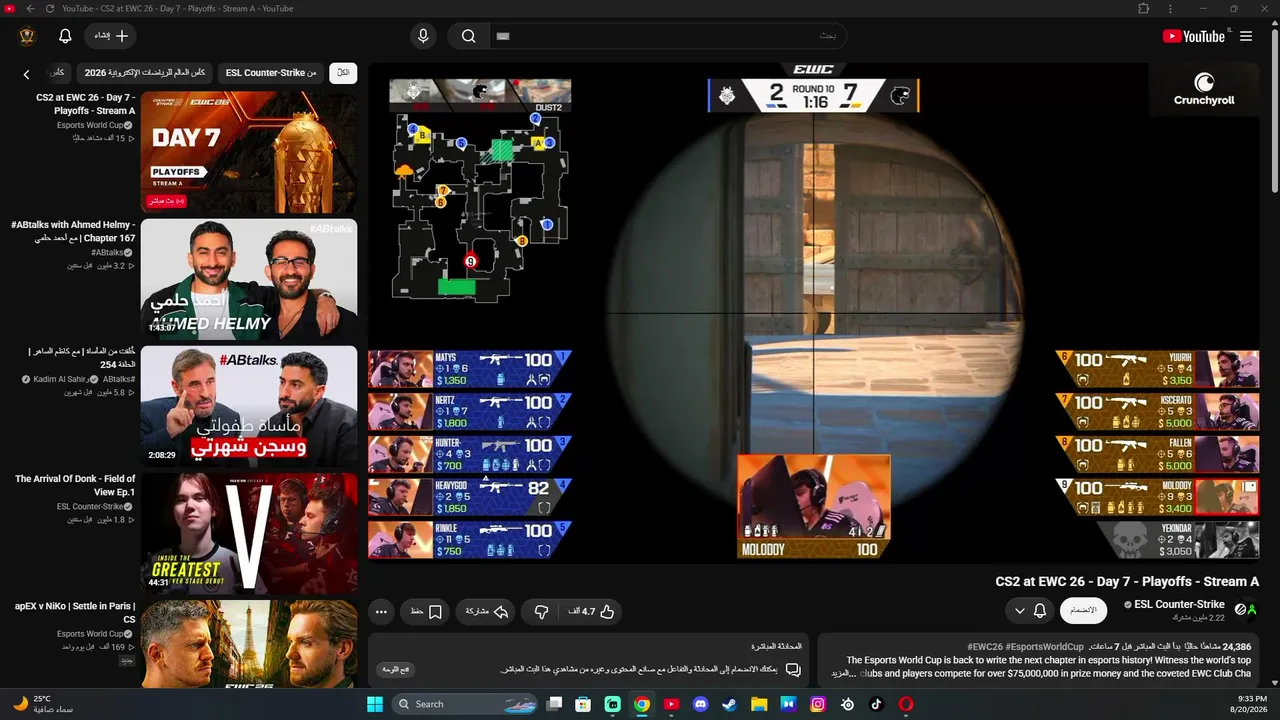
Task: Open the Windows Start menu
Action: (375, 704)
